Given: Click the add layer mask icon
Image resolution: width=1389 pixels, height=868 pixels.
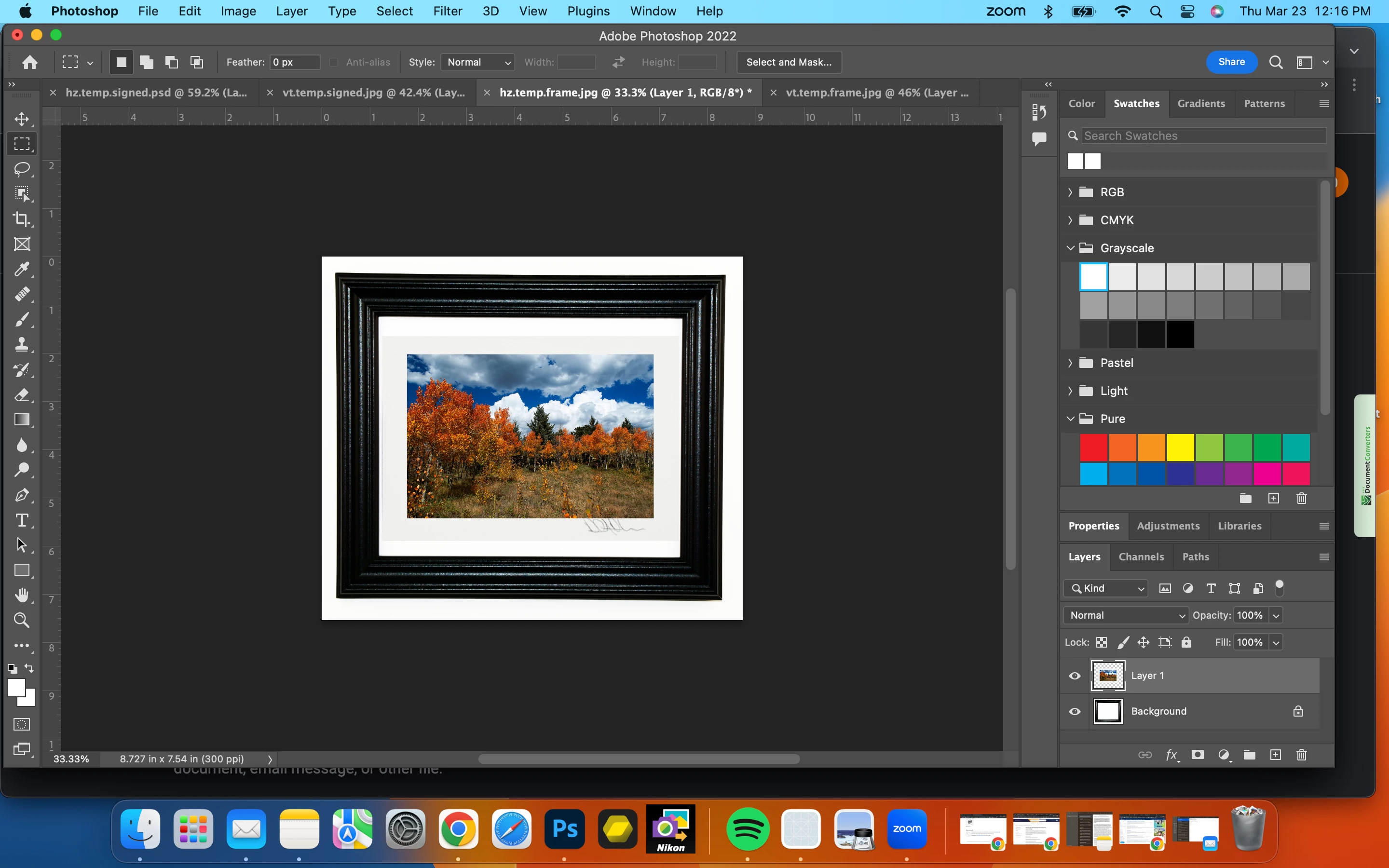Looking at the screenshot, I should (1198, 755).
